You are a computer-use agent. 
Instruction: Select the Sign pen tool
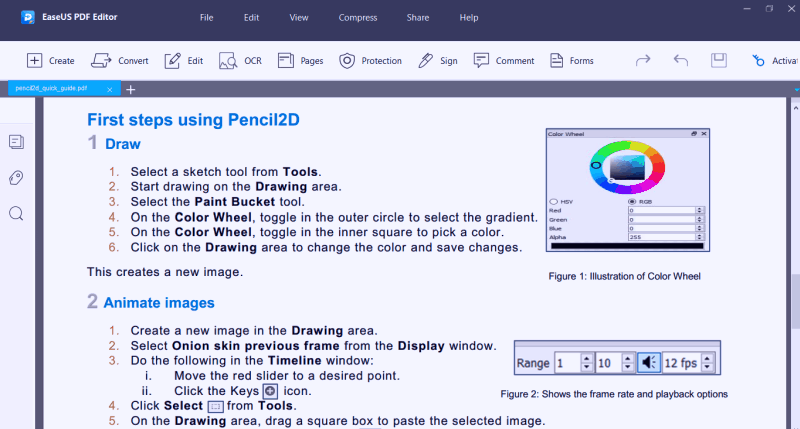coord(438,61)
